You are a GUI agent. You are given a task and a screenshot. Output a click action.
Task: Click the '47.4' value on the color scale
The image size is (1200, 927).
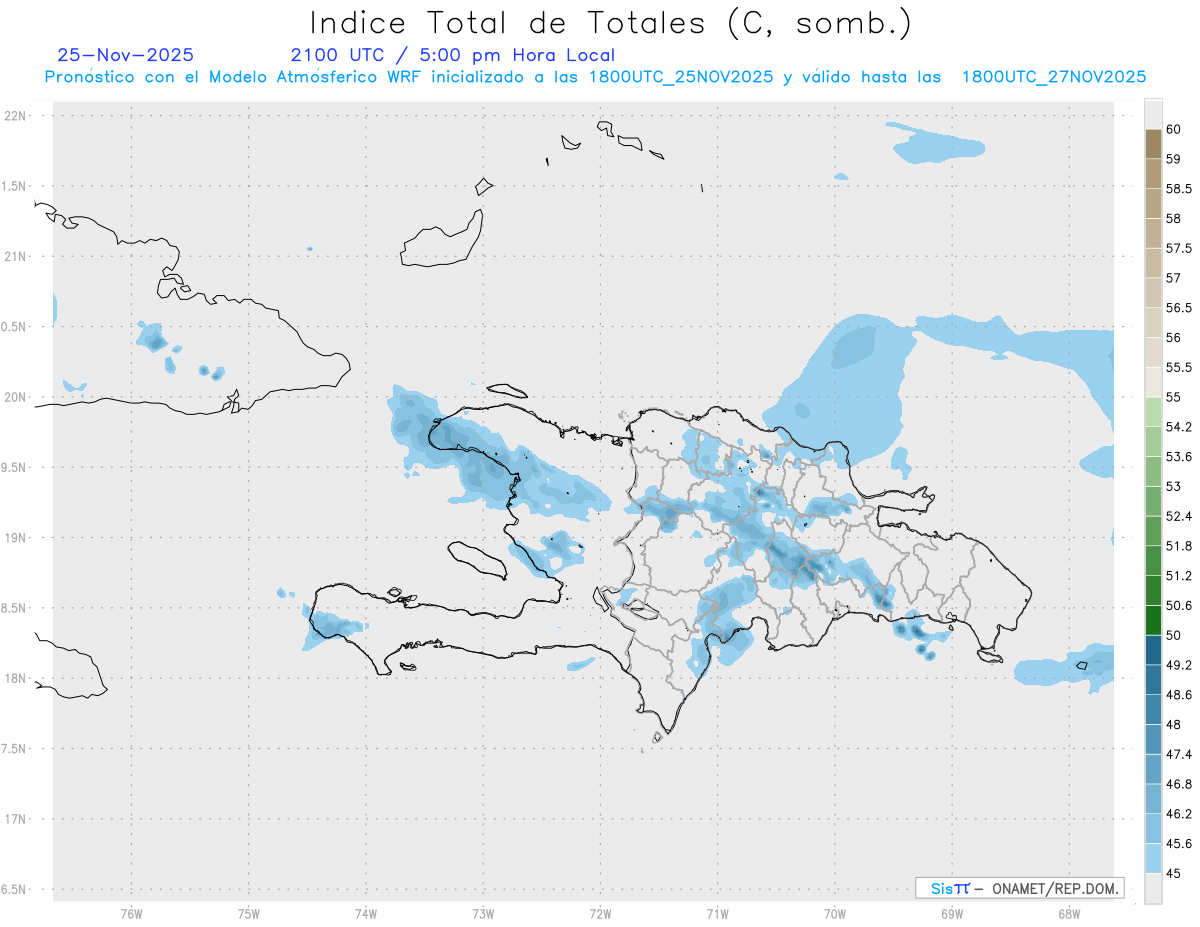click(x=1179, y=754)
